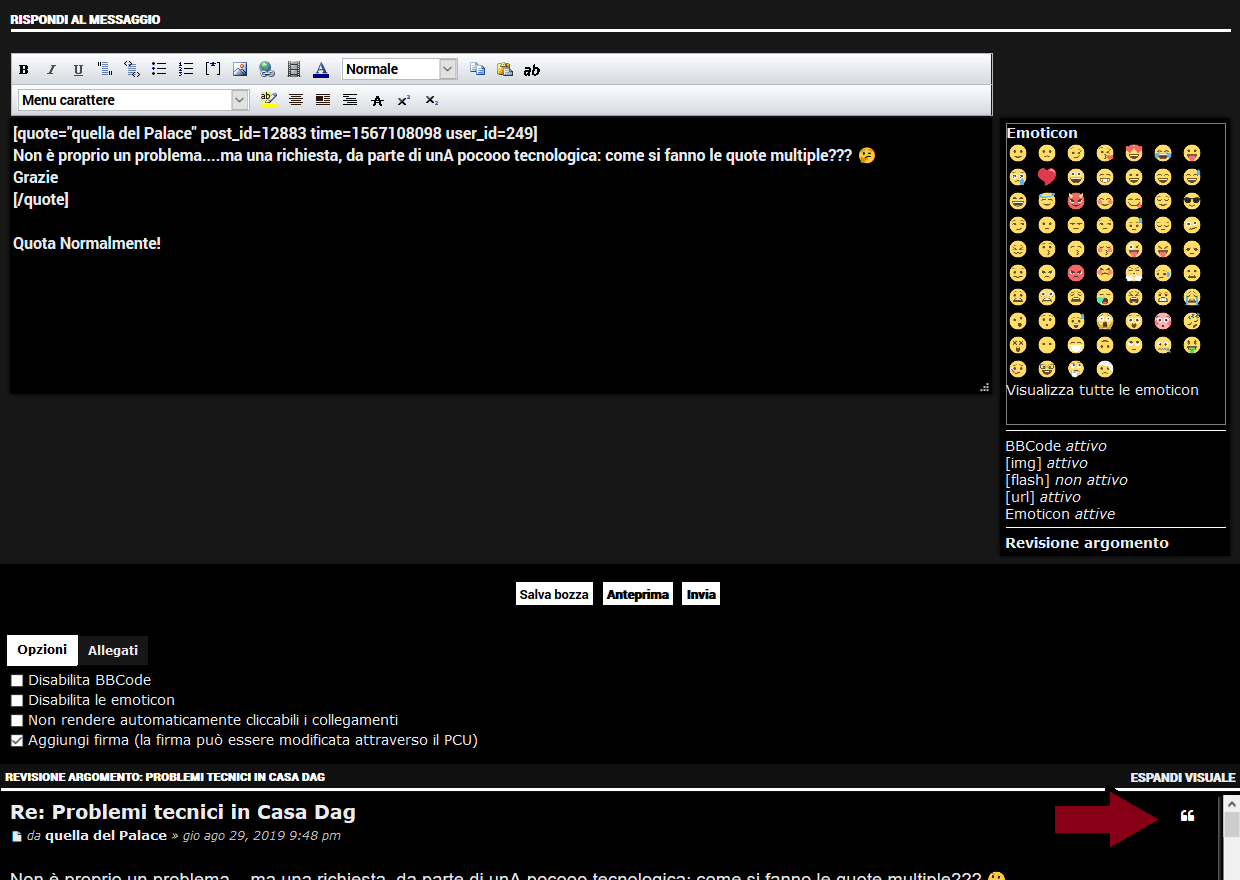Screen dimensions: 1240x880
Task: Uncheck Aggiungi firma option
Action: [17, 740]
